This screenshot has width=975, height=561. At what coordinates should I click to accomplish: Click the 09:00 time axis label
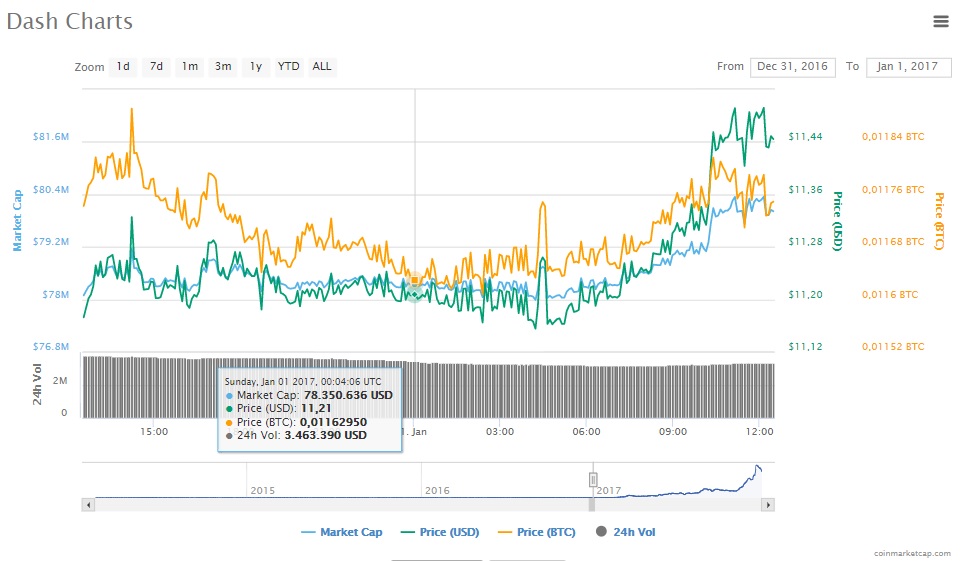(673, 431)
